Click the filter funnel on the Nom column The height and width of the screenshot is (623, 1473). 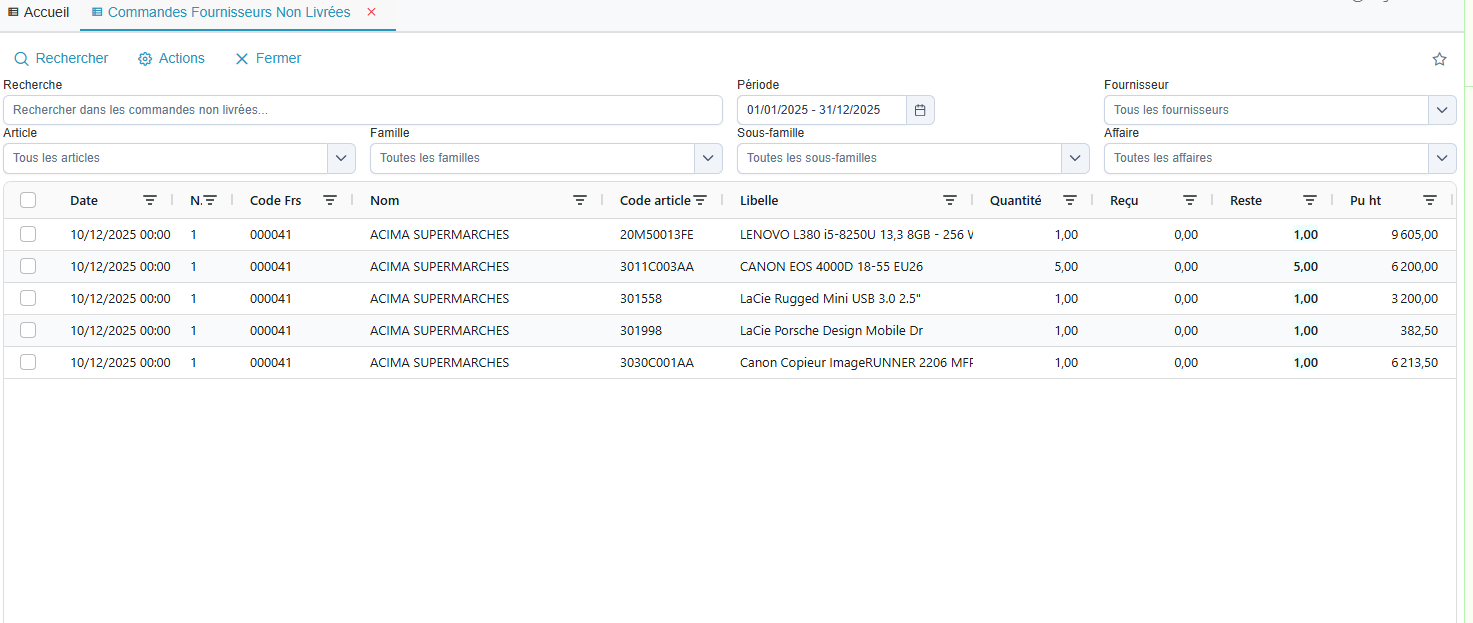580,200
